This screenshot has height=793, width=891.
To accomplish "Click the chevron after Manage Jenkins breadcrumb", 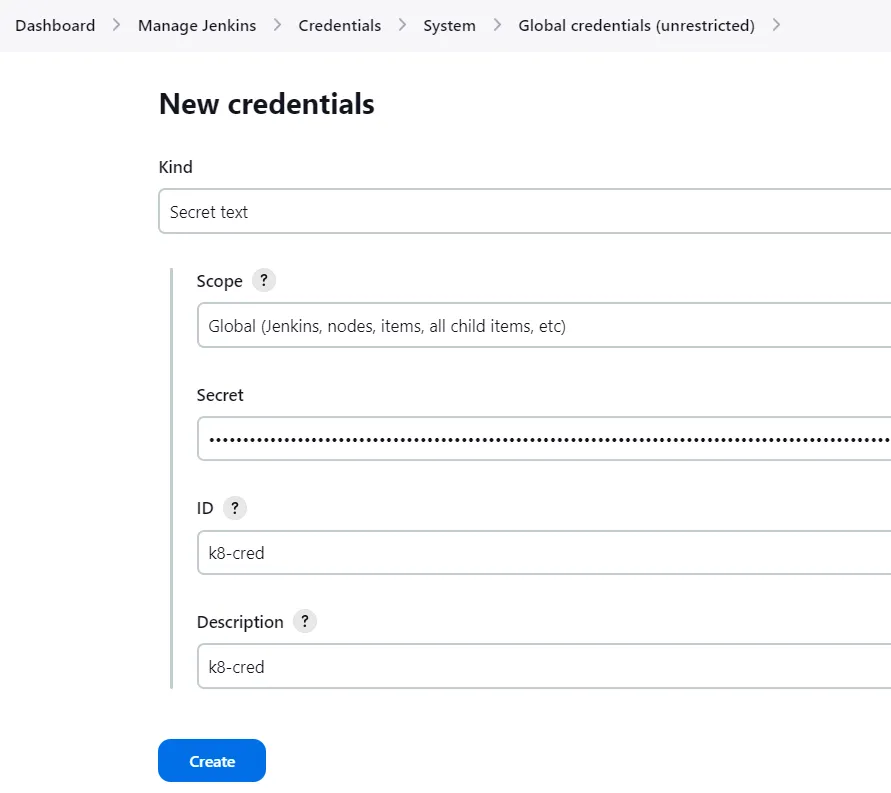I will [x=277, y=25].
